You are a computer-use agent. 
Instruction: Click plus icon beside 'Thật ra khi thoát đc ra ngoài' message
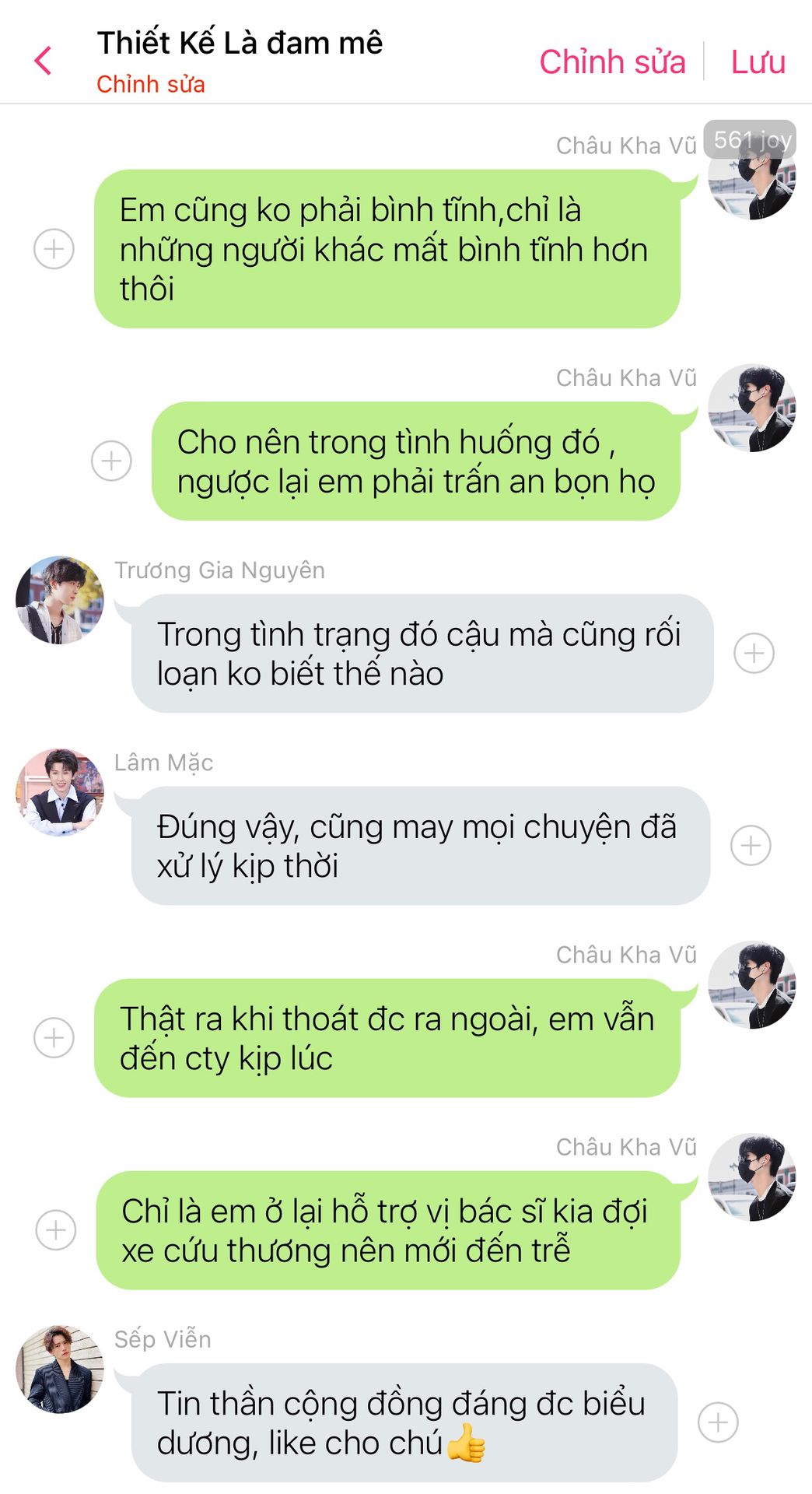click(x=54, y=1037)
